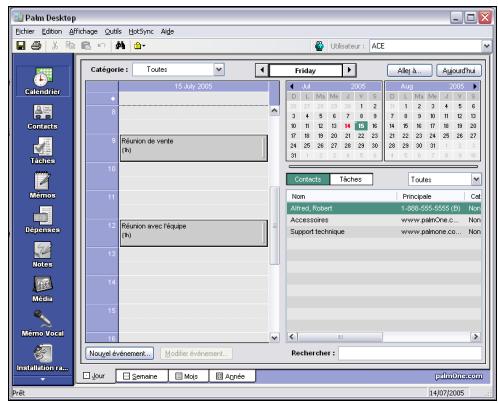Click the Aller à button
The height and width of the screenshot is (403, 498).
click(x=409, y=70)
